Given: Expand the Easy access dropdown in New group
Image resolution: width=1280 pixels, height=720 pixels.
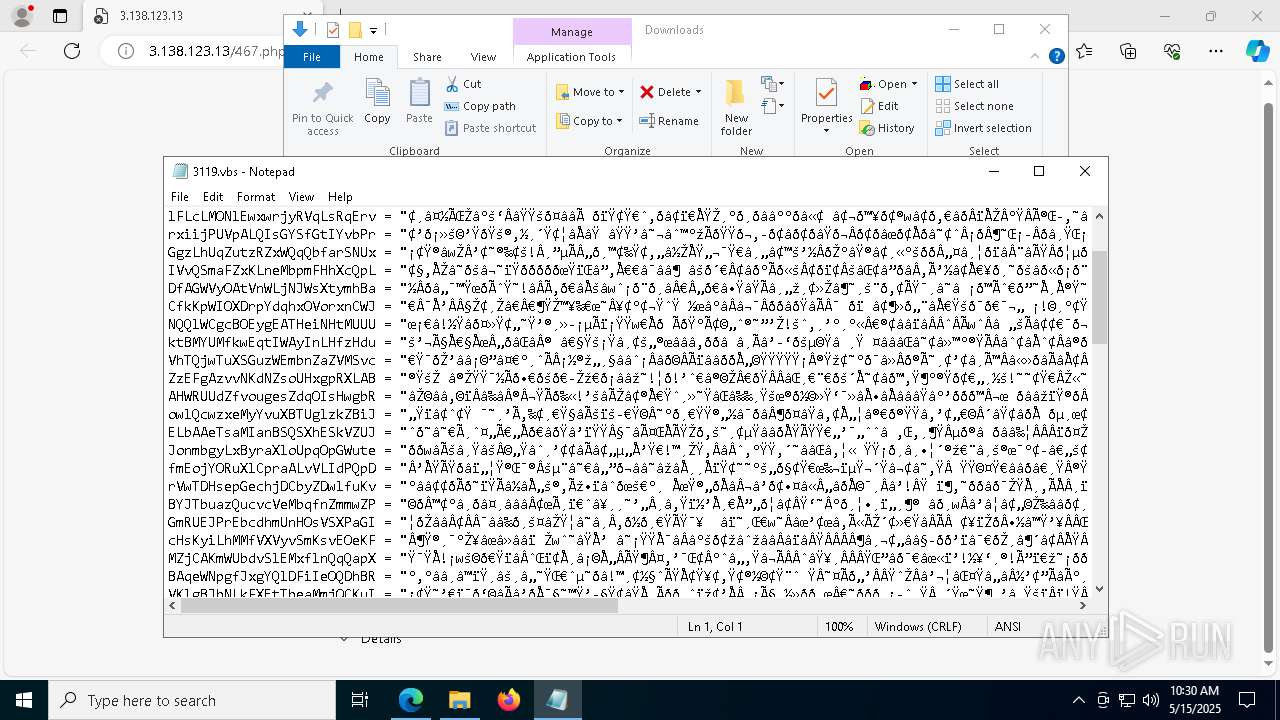Looking at the screenshot, I should pos(771,105).
